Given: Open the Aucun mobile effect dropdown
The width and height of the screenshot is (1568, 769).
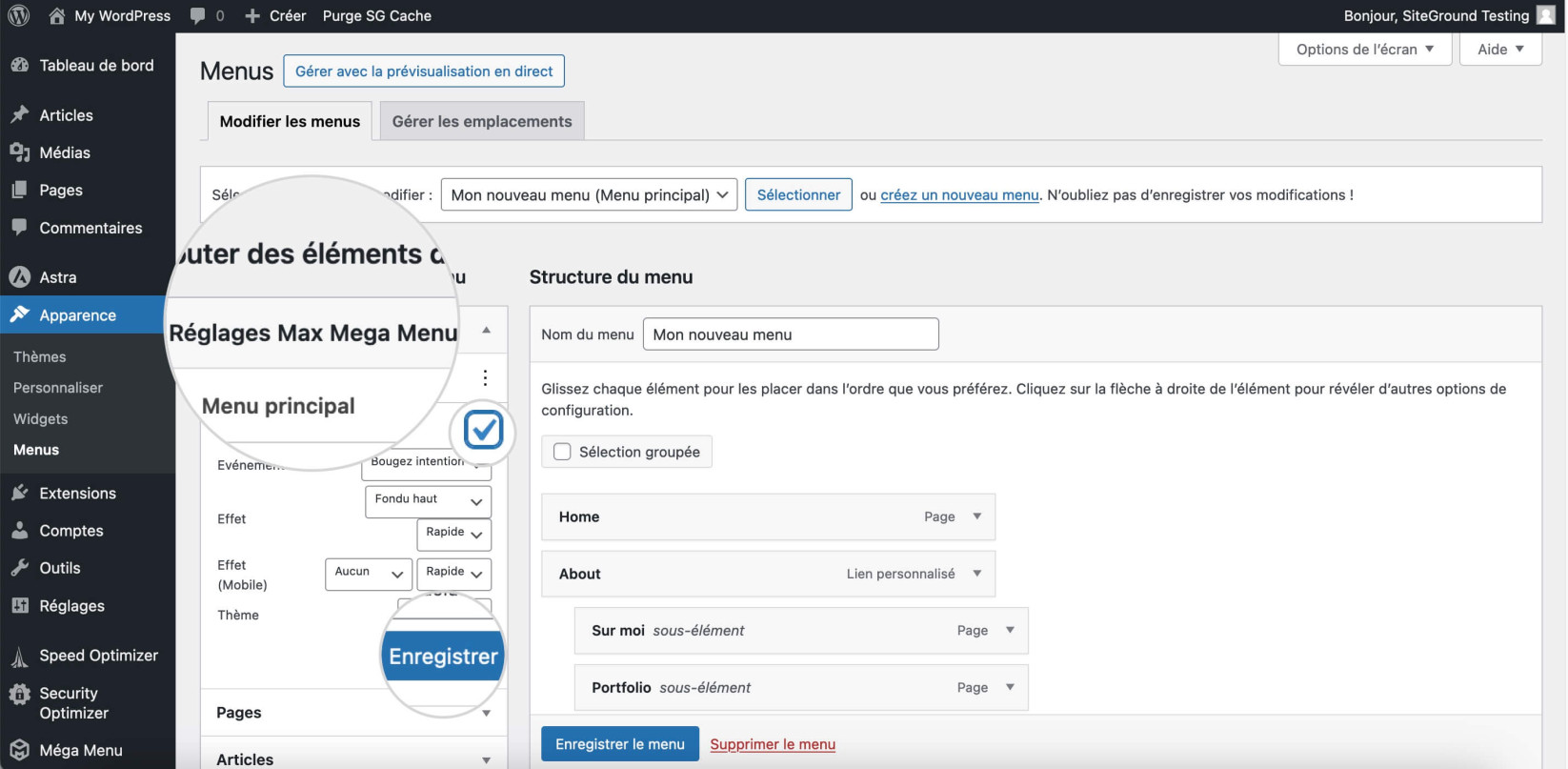Looking at the screenshot, I should coord(369,574).
